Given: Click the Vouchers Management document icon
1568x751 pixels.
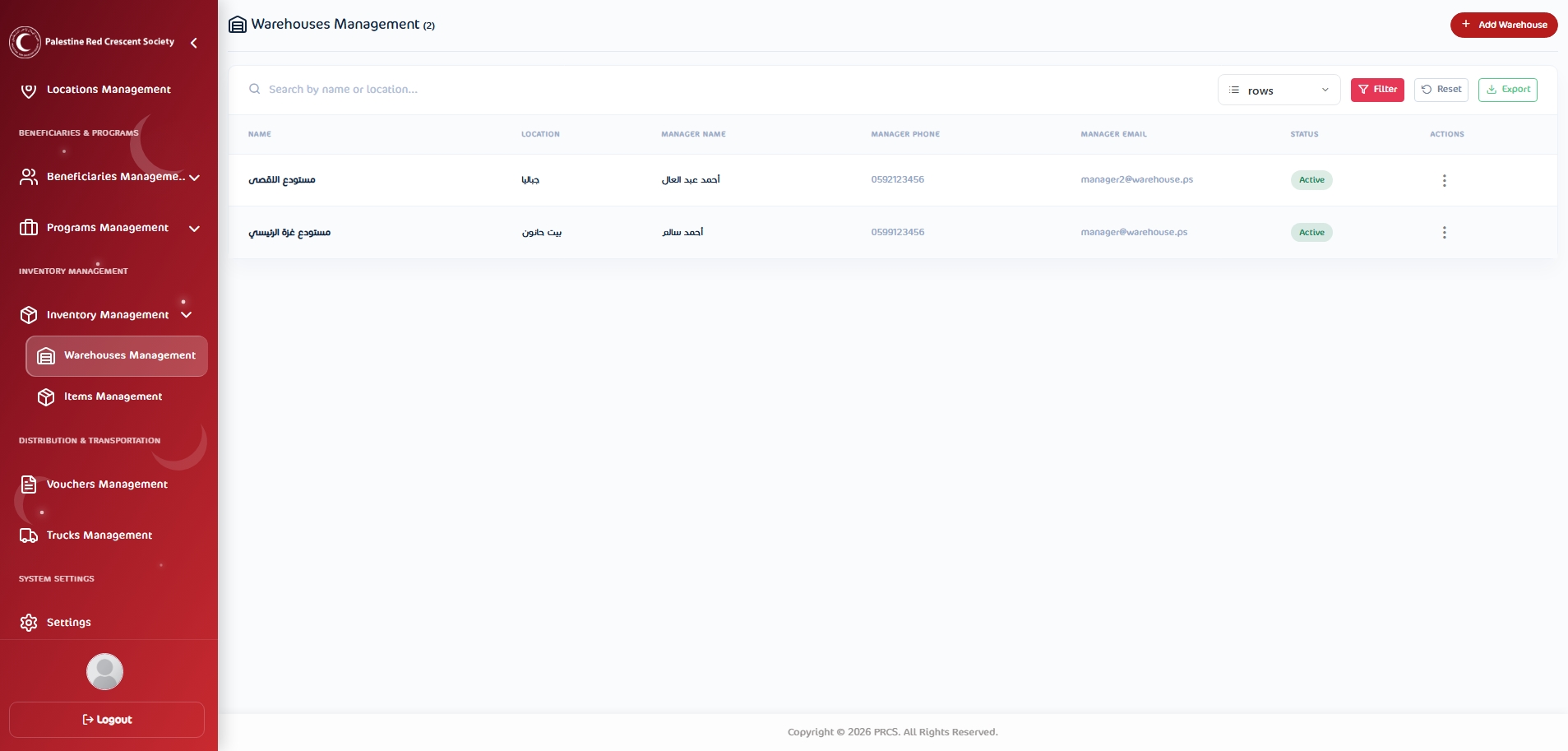Looking at the screenshot, I should pyautogui.click(x=29, y=484).
